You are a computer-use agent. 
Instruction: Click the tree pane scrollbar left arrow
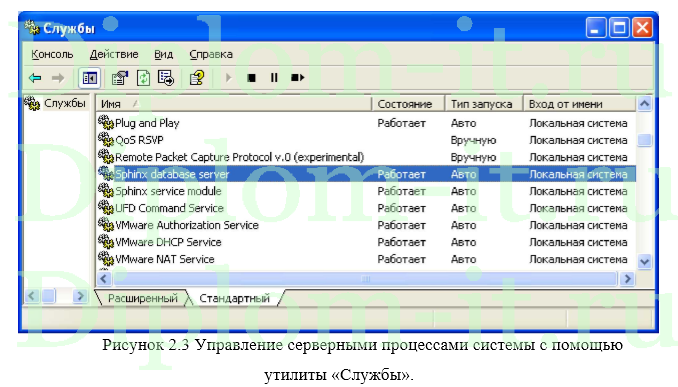coord(32,296)
